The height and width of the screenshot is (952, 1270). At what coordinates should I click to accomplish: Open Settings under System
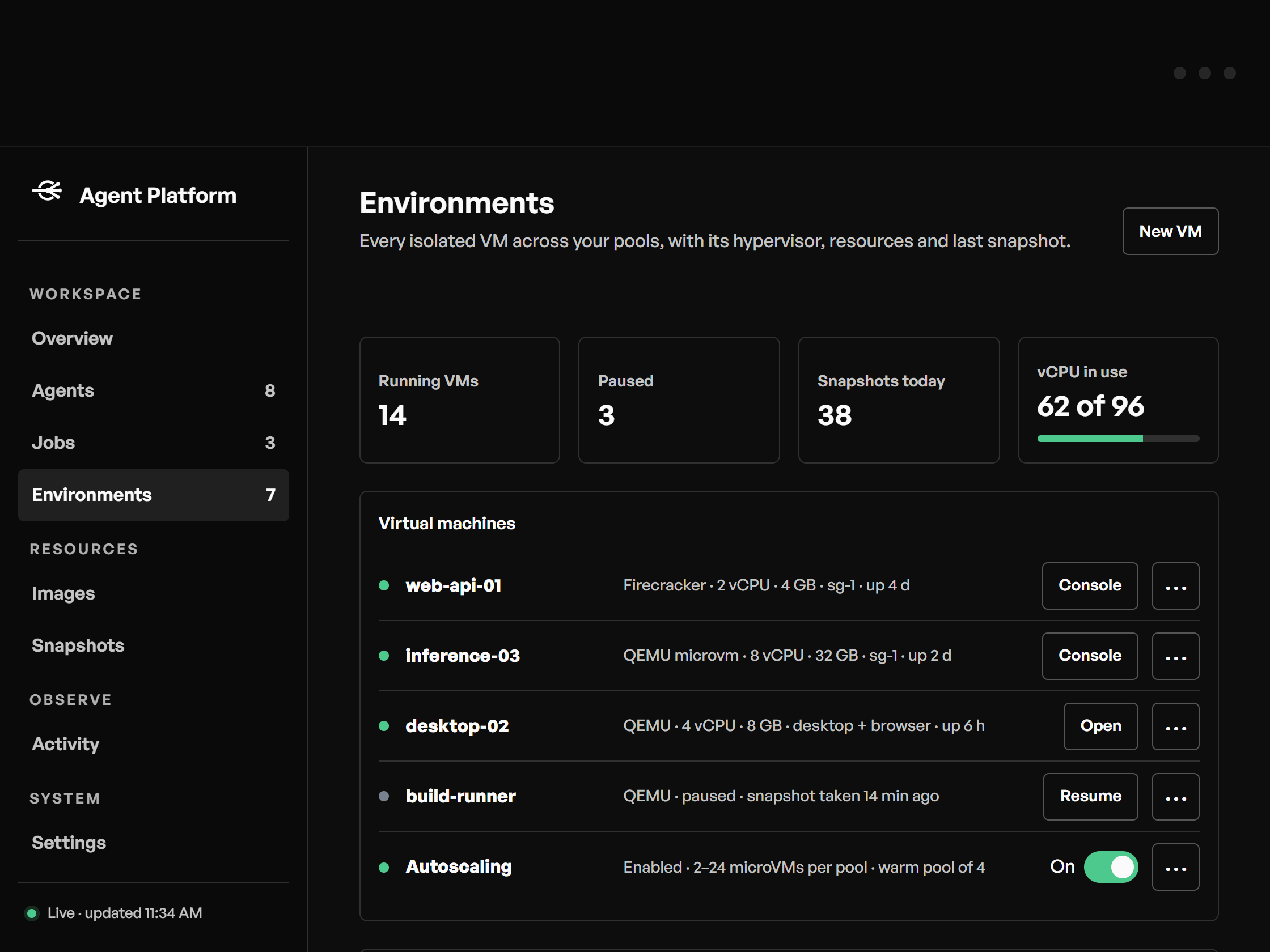coord(153,843)
